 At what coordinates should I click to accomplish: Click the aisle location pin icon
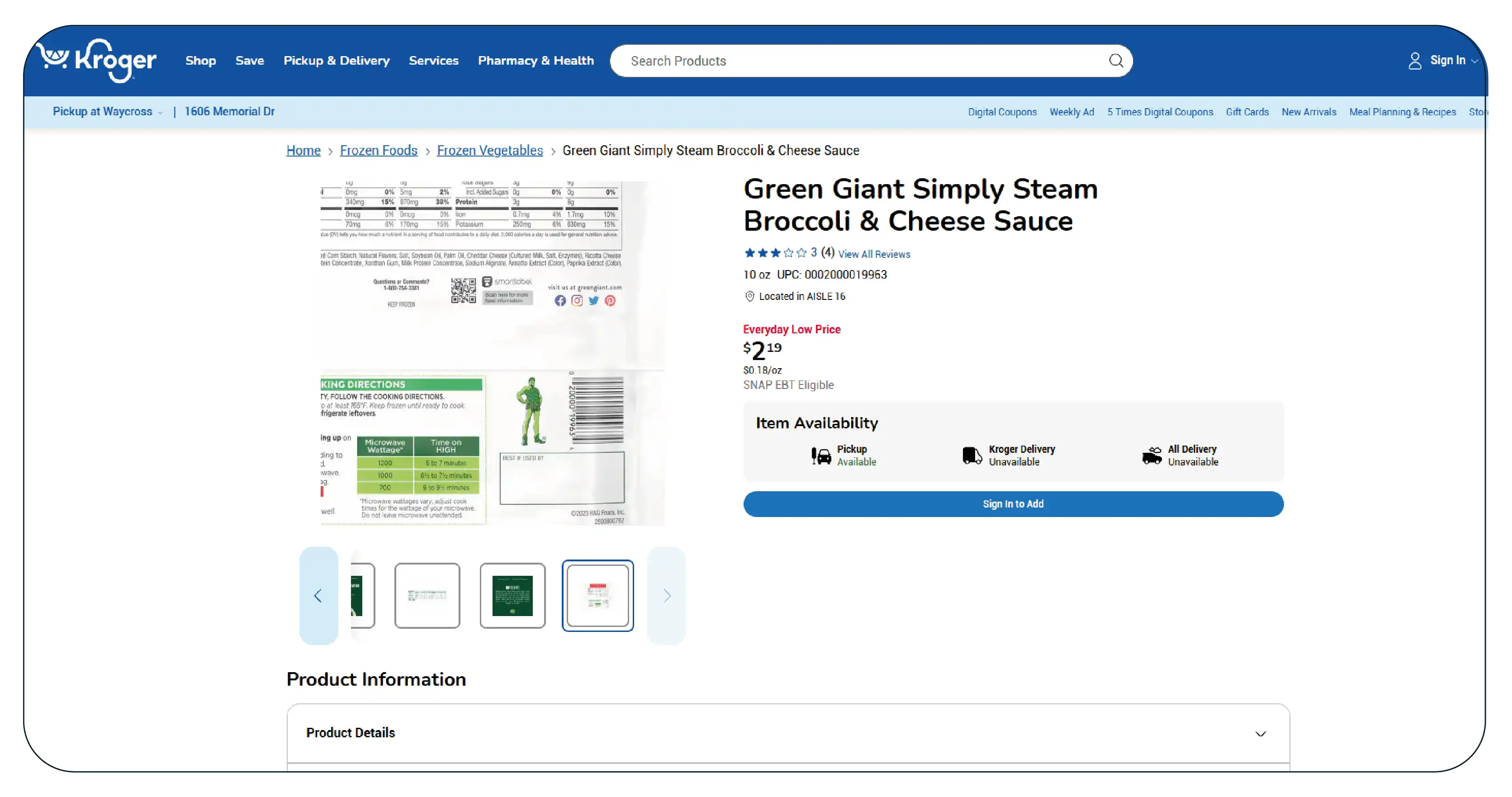click(x=749, y=296)
